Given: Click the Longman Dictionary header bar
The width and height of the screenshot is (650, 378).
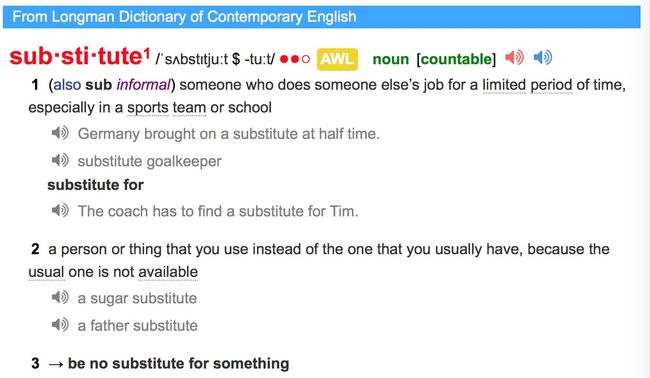Looking at the screenshot, I should (321, 17).
